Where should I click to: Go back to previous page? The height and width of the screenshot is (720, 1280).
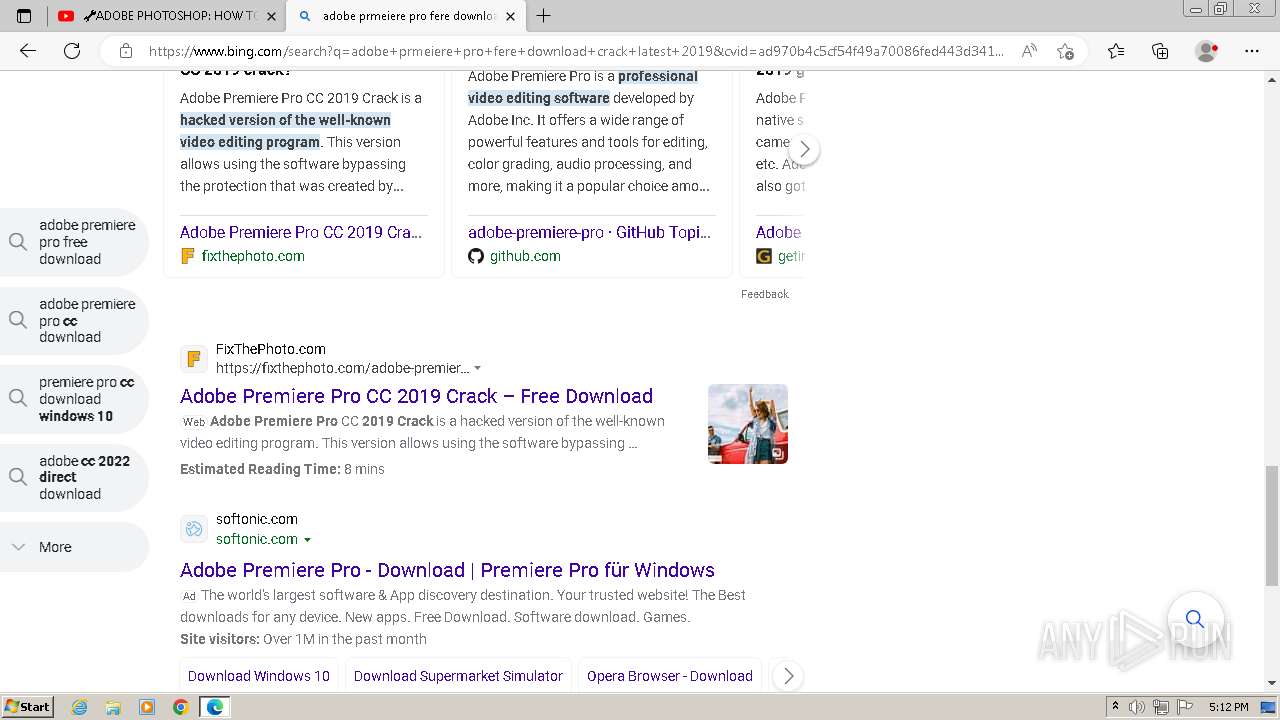pos(28,51)
